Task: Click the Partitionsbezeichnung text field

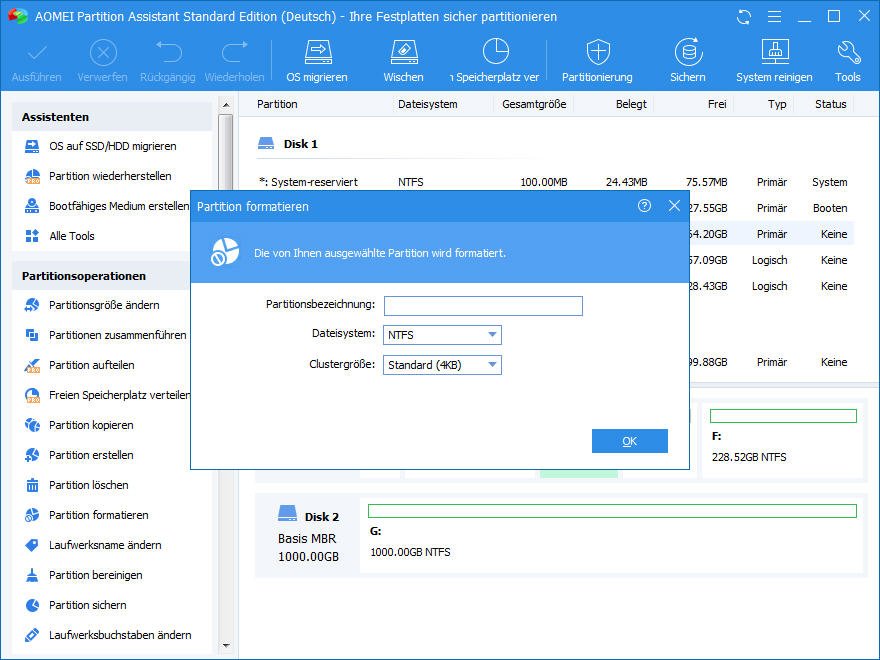Action: coord(483,306)
